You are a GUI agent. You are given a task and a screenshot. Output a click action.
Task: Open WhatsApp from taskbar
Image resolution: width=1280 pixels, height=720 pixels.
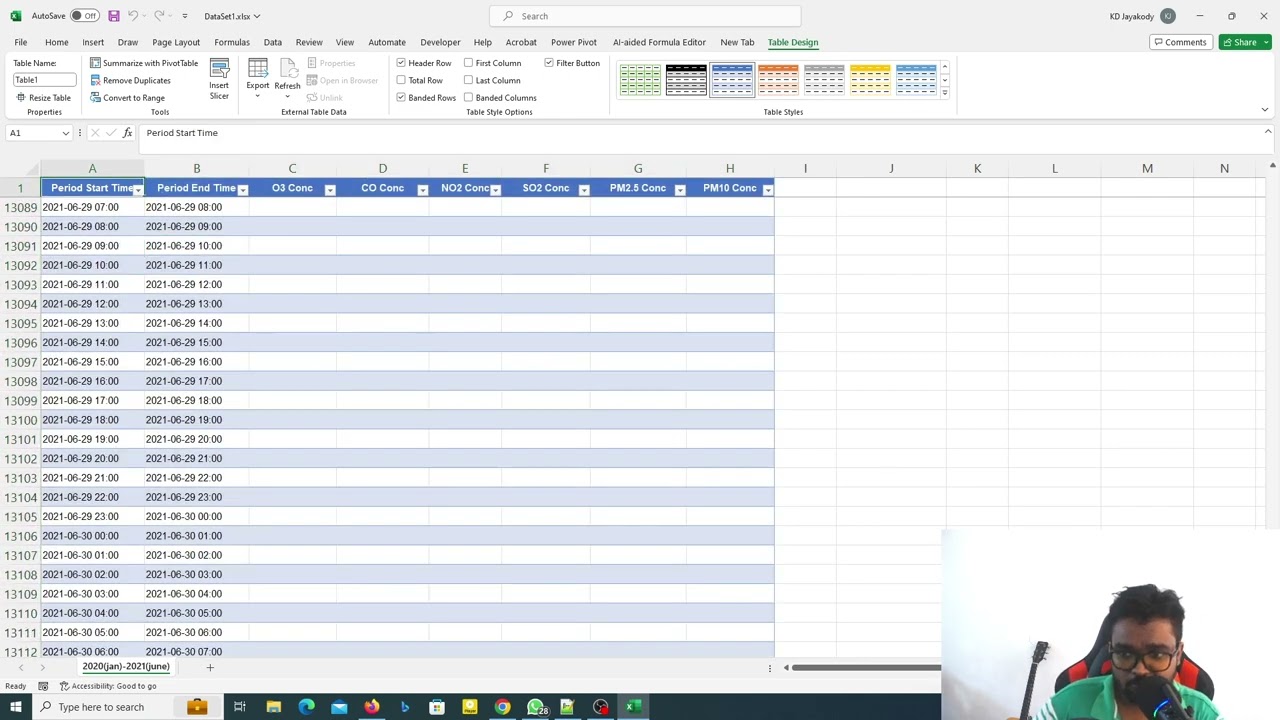tap(536, 707)
